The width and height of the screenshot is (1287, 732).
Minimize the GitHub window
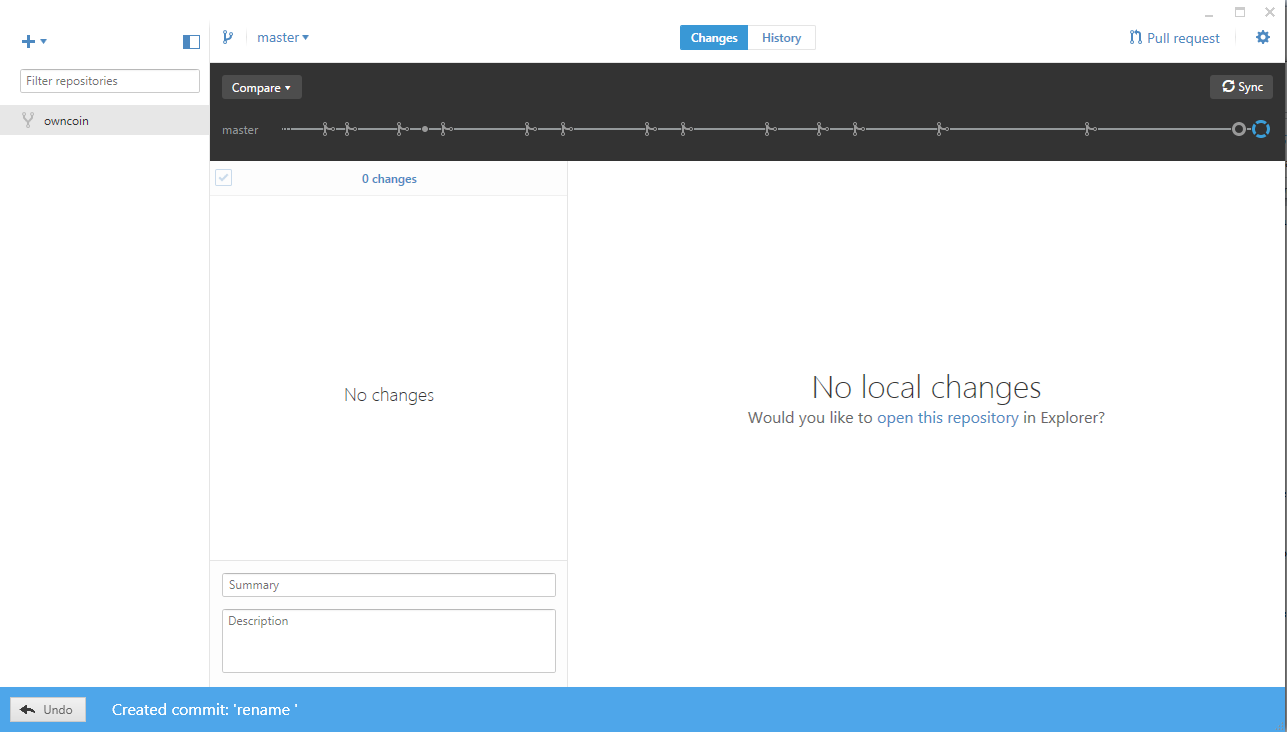pos(1209,13)
